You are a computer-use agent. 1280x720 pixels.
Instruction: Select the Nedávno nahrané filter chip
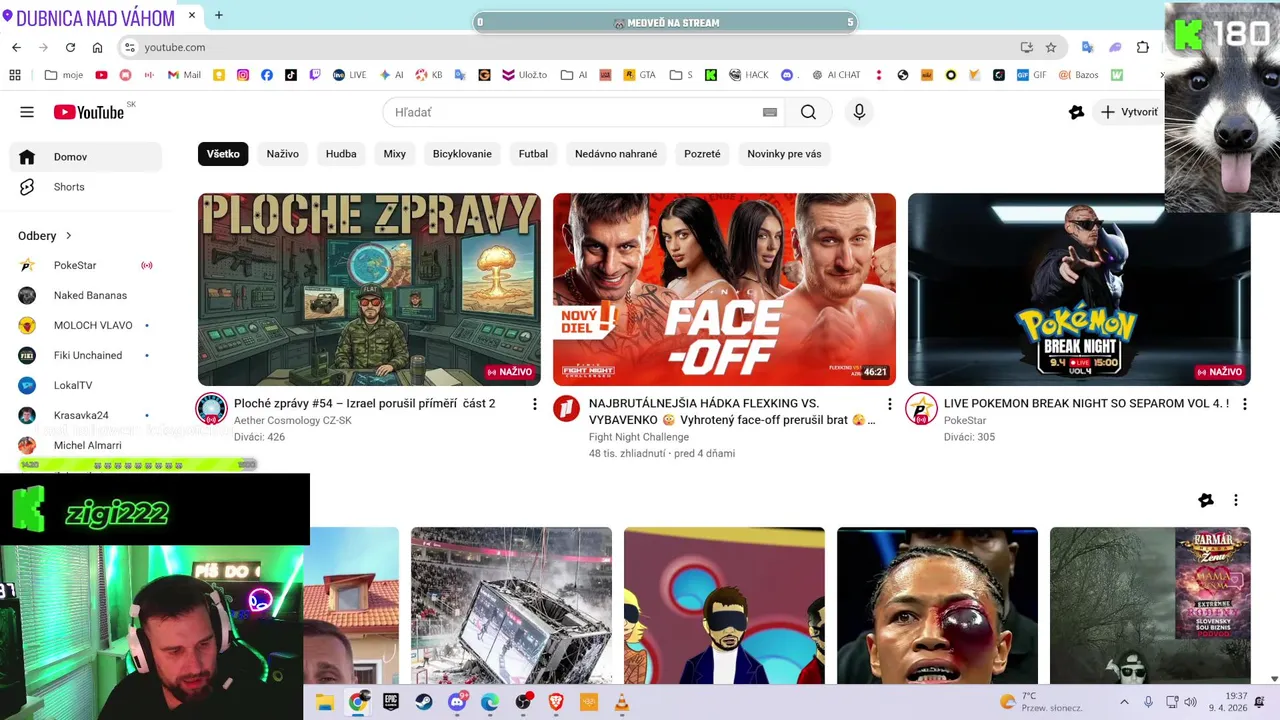click(x=616, y=154)
